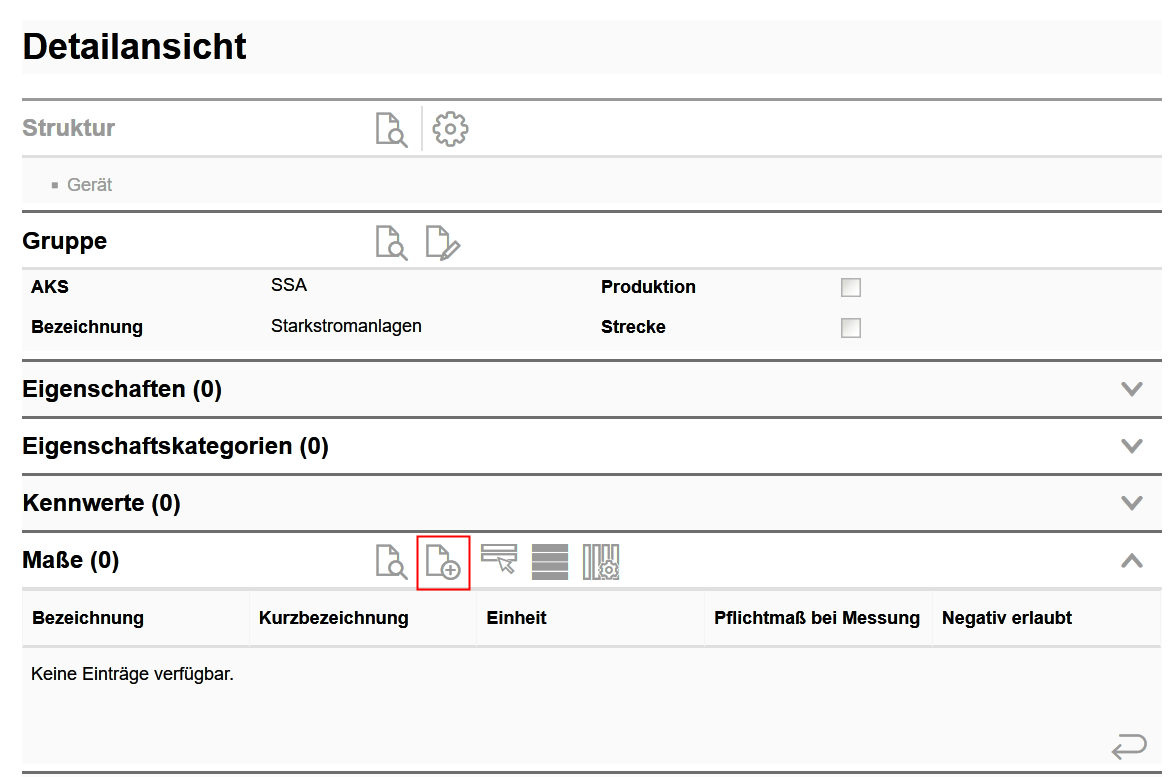Click the barcode settings icon in Maße section

[x=603, y=561]
